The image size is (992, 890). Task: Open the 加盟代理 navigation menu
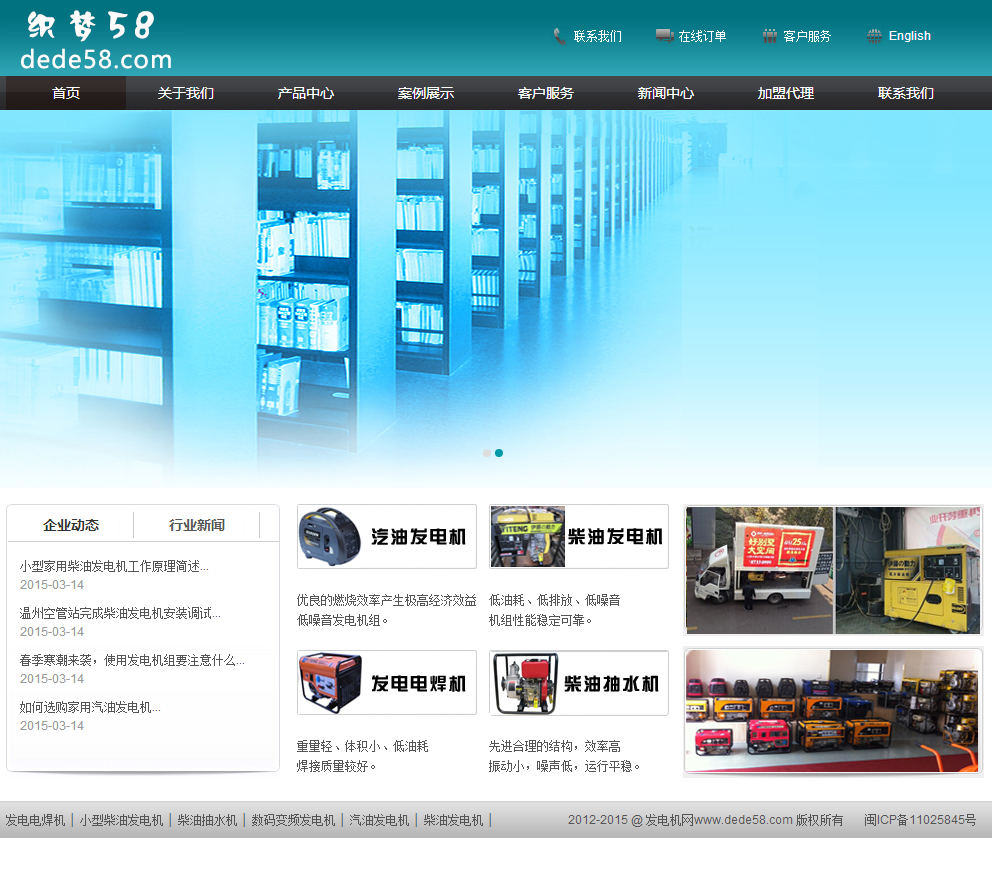click(x=786, y=93)
